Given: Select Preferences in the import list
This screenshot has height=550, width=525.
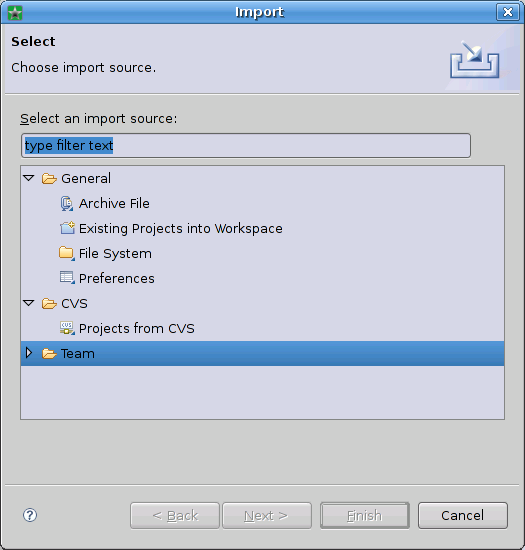Looking at the screenshot, I should point(117,278).
